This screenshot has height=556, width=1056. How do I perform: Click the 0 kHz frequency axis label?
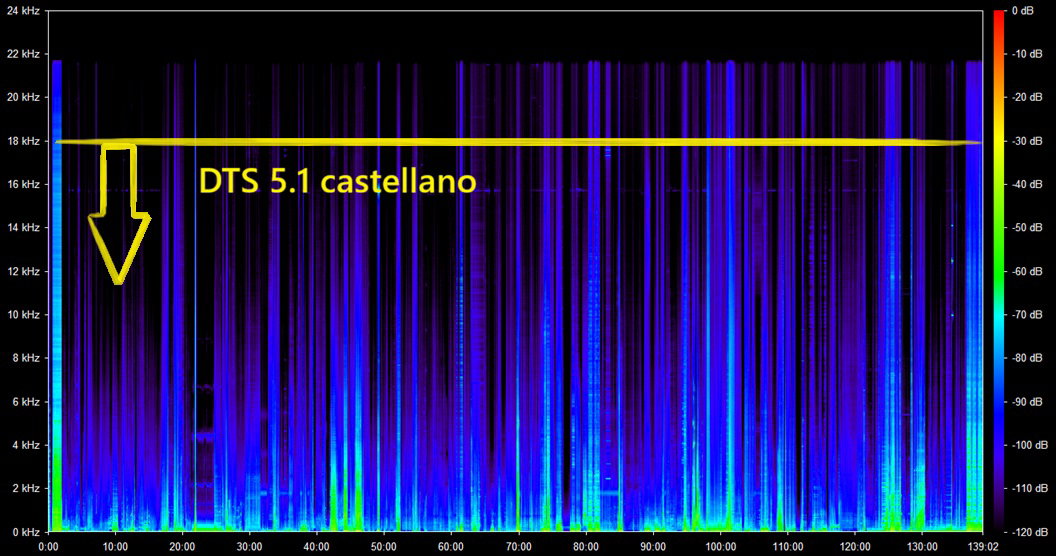point(26,532)
